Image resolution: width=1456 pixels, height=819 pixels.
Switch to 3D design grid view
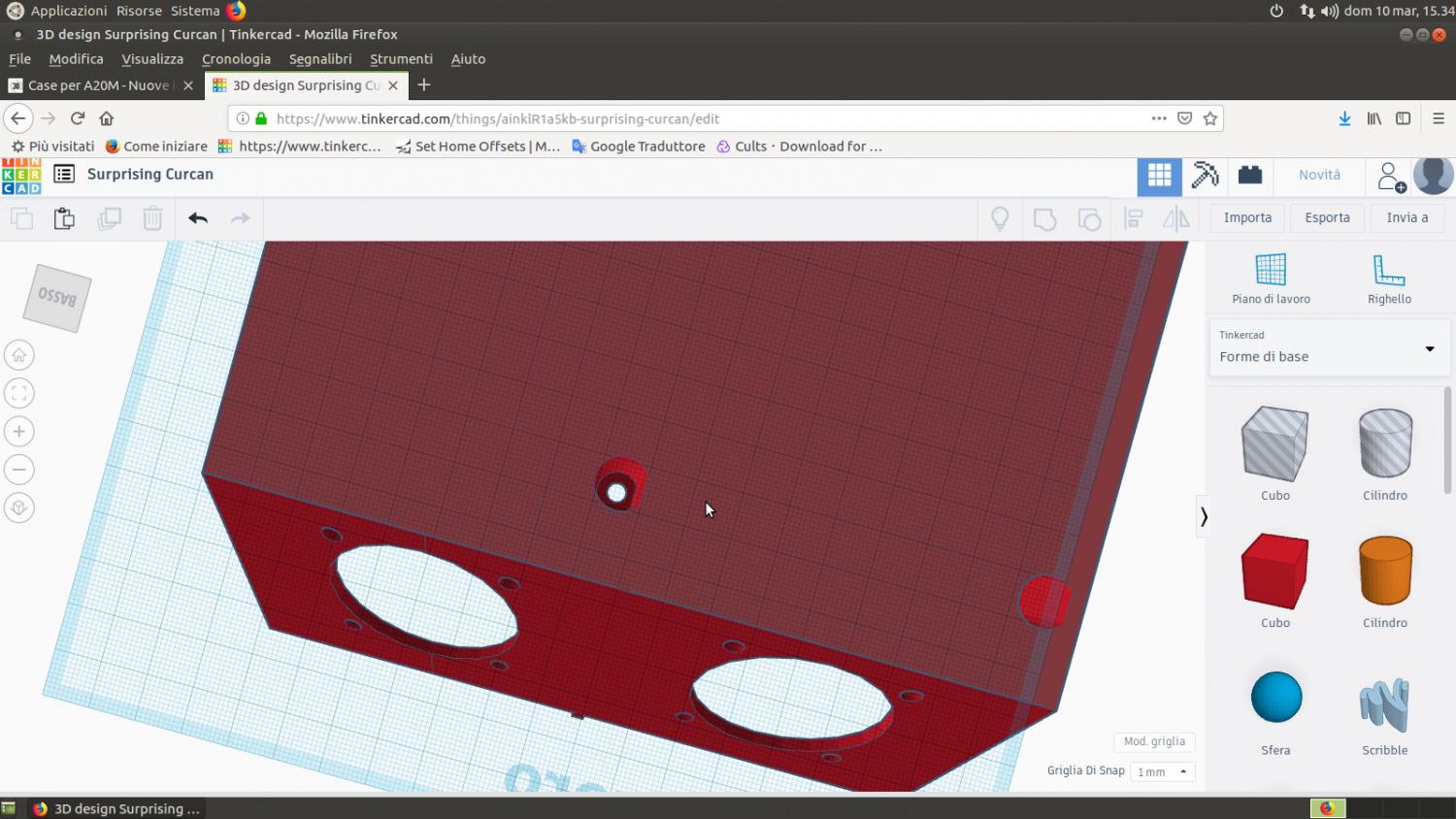(x=1159, y=176)
